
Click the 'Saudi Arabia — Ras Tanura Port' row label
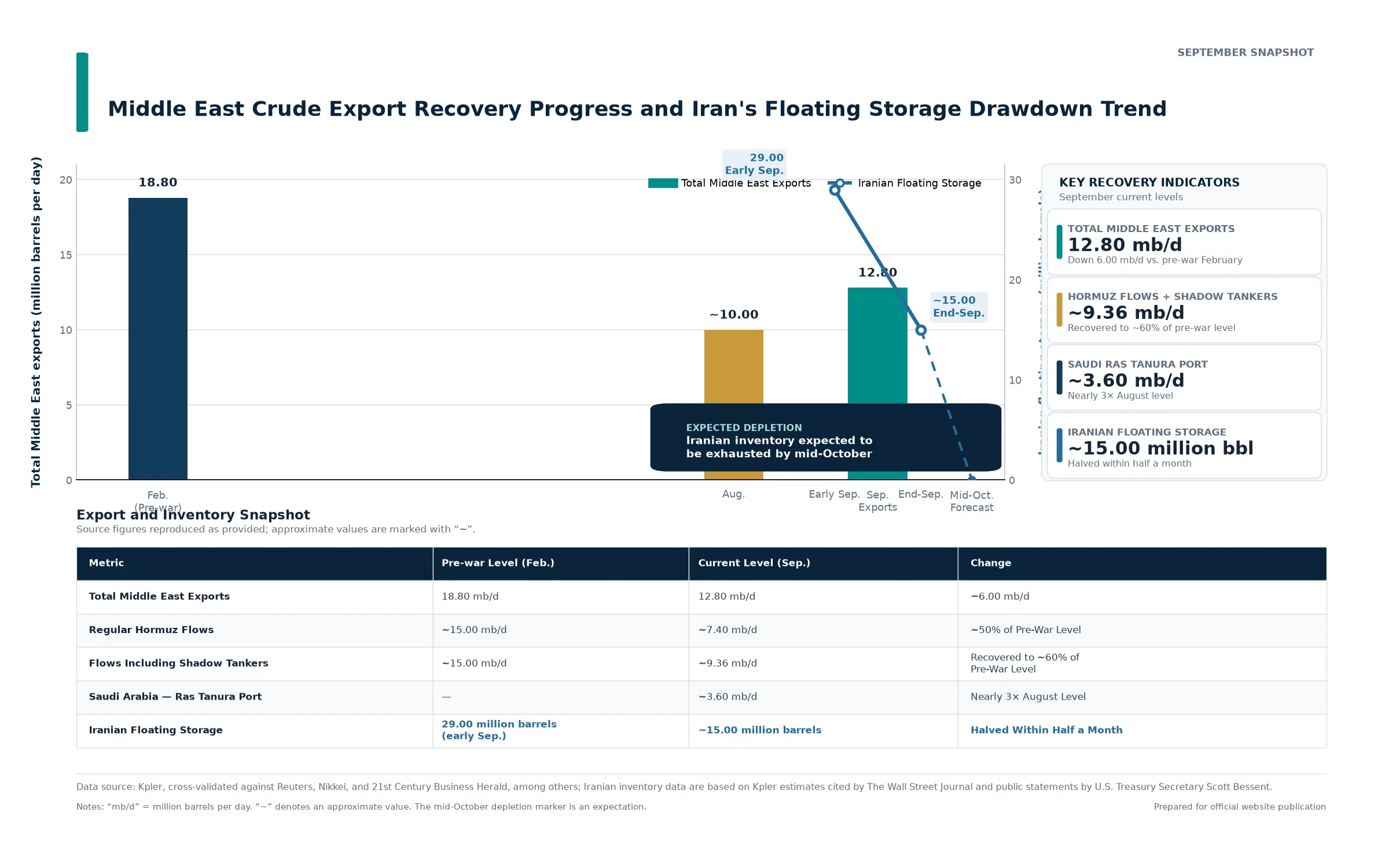175,697
